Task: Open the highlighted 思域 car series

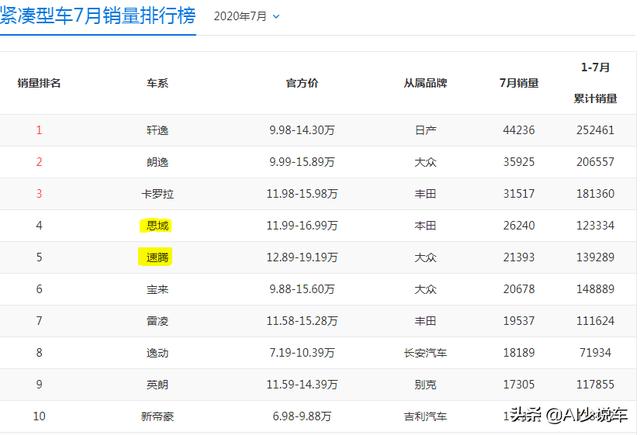Action: coord(158,226)
